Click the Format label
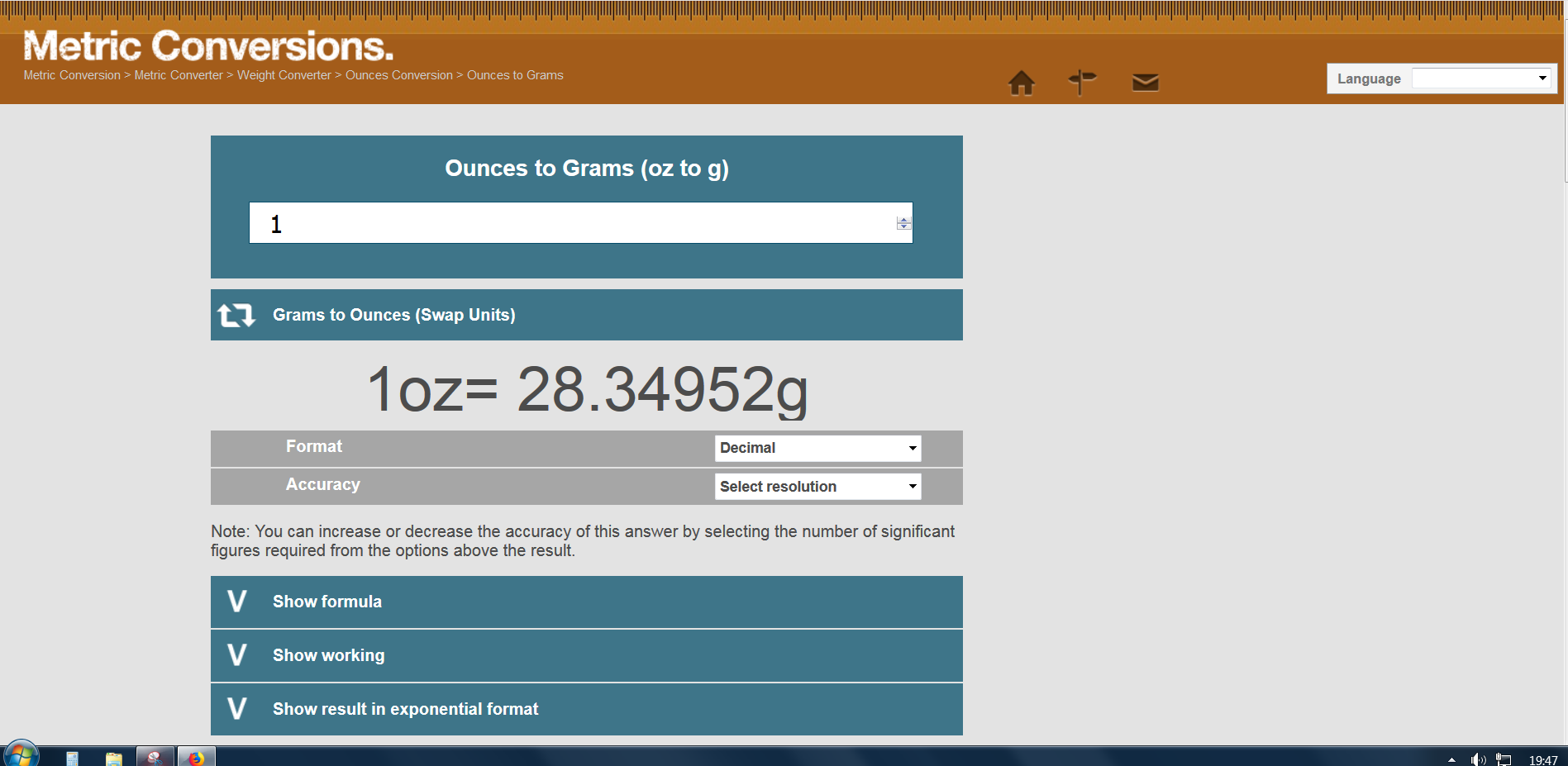1568x766 pixels. pyautogui.click(x=314, y=446)
